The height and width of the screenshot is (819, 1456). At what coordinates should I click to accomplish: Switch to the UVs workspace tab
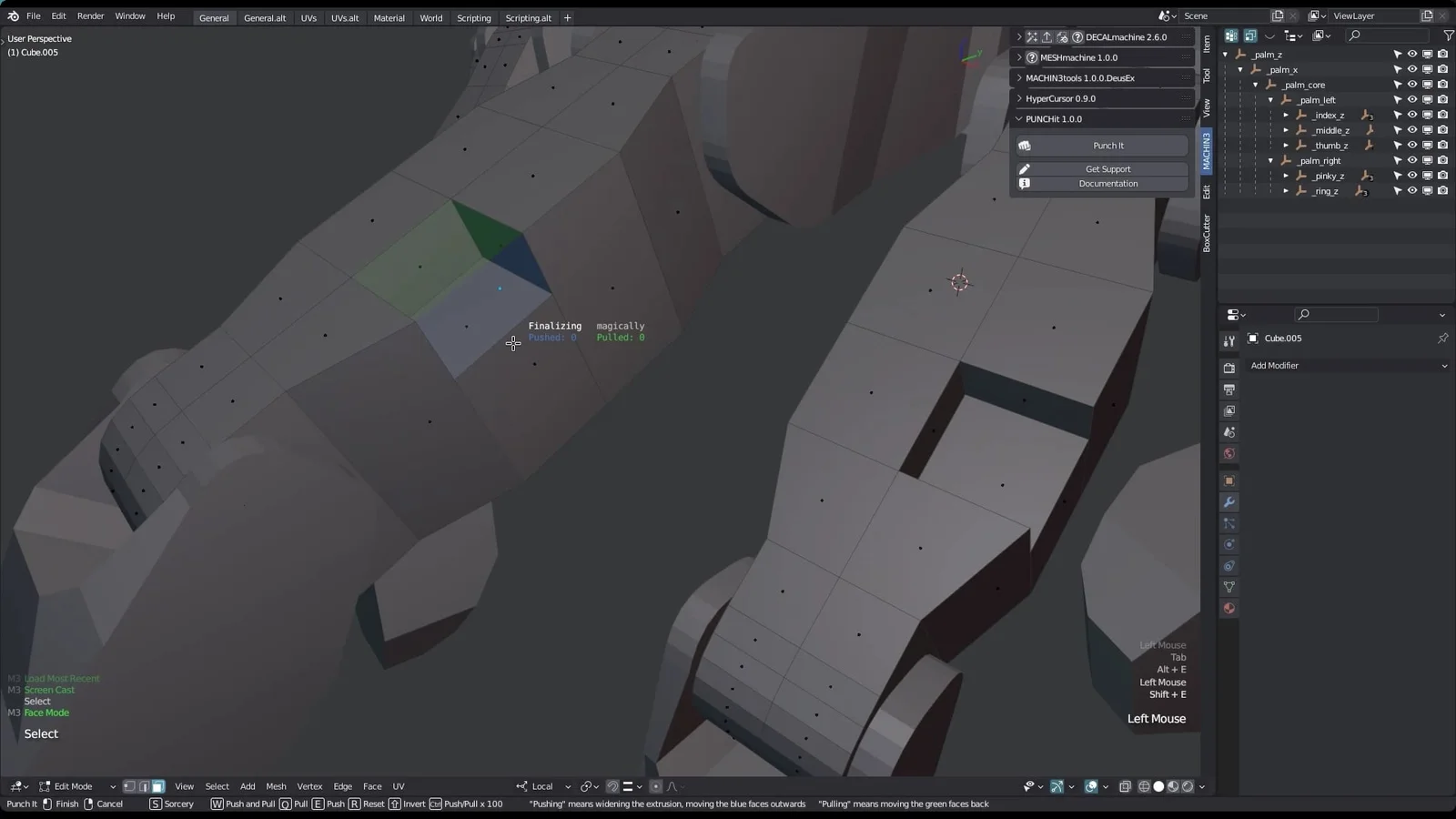tap(308, 17)
